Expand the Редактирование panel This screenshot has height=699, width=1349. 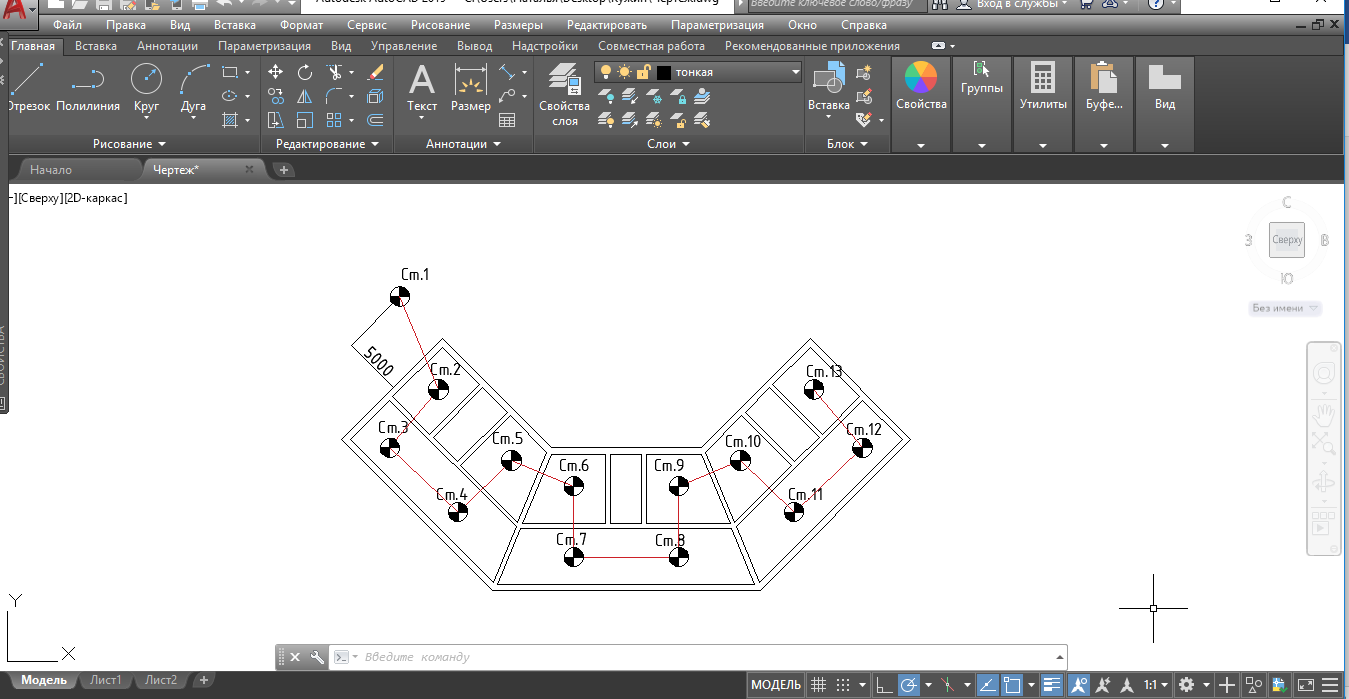328,144
